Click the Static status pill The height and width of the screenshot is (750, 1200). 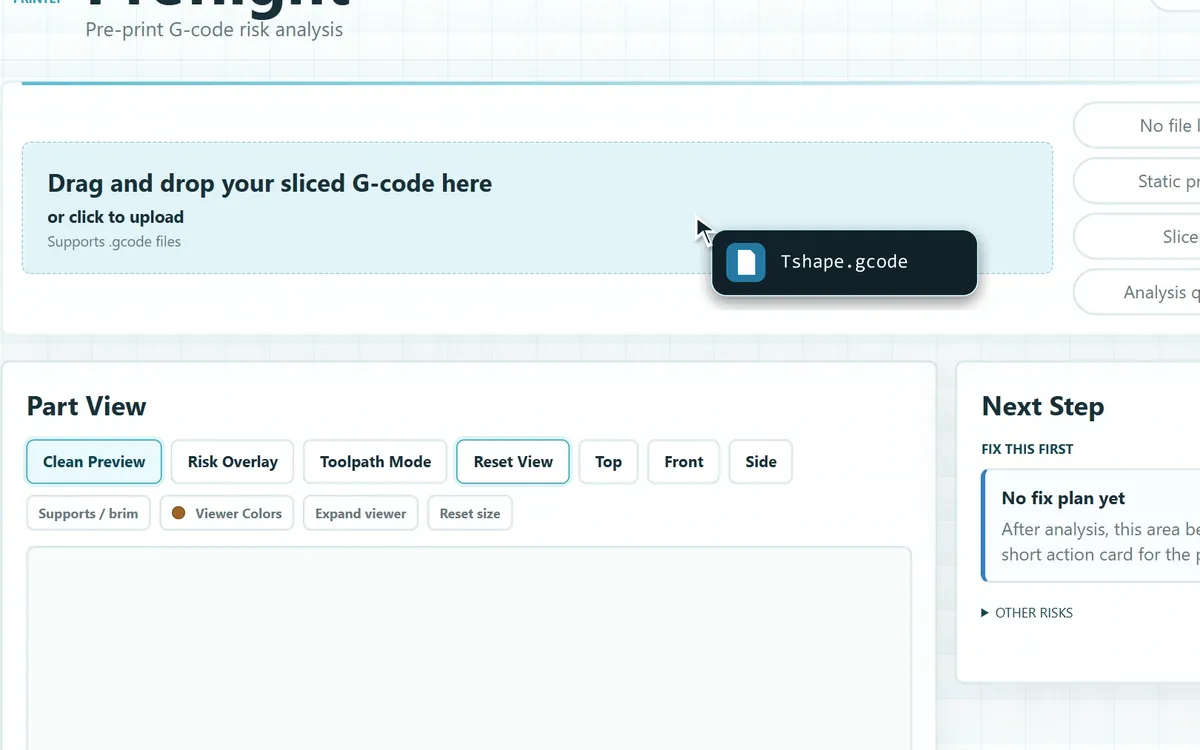click(1137, 182)
